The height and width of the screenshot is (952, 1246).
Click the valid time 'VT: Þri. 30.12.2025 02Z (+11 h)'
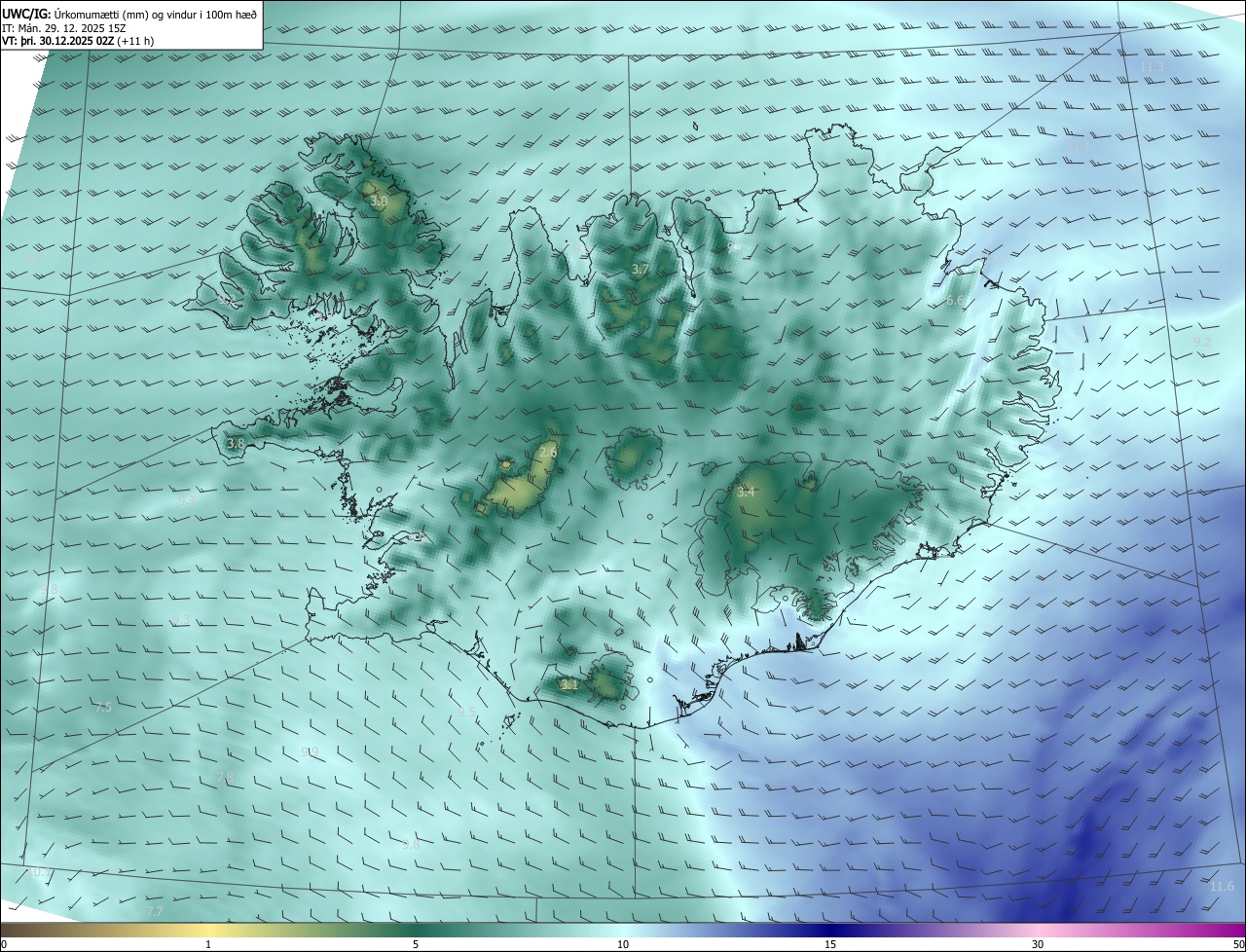tap(79, 41)
